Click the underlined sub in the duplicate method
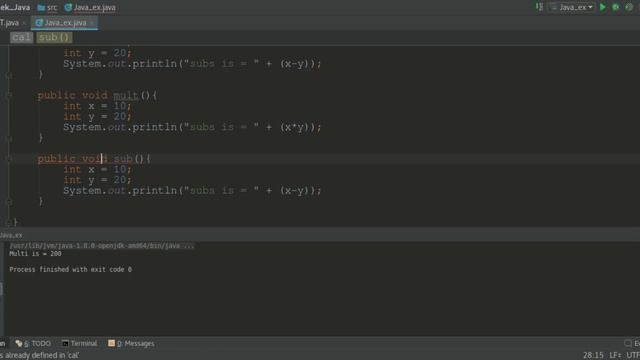640x360 pixels. pyautogui.click(x=123, y=159)
